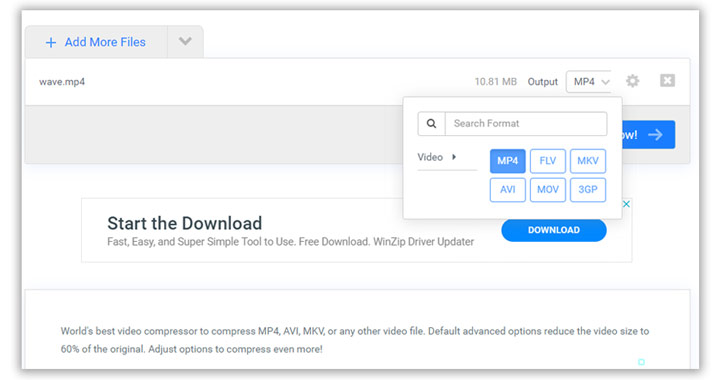The image size is (720, 380).
Task: Select MP4 output format
Action: pos(507,161)
